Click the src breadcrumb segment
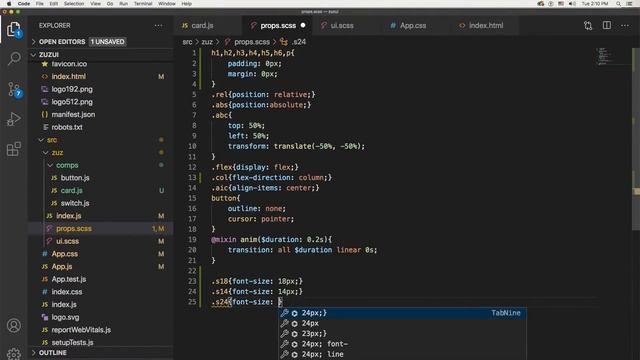 tap(187, 42)
